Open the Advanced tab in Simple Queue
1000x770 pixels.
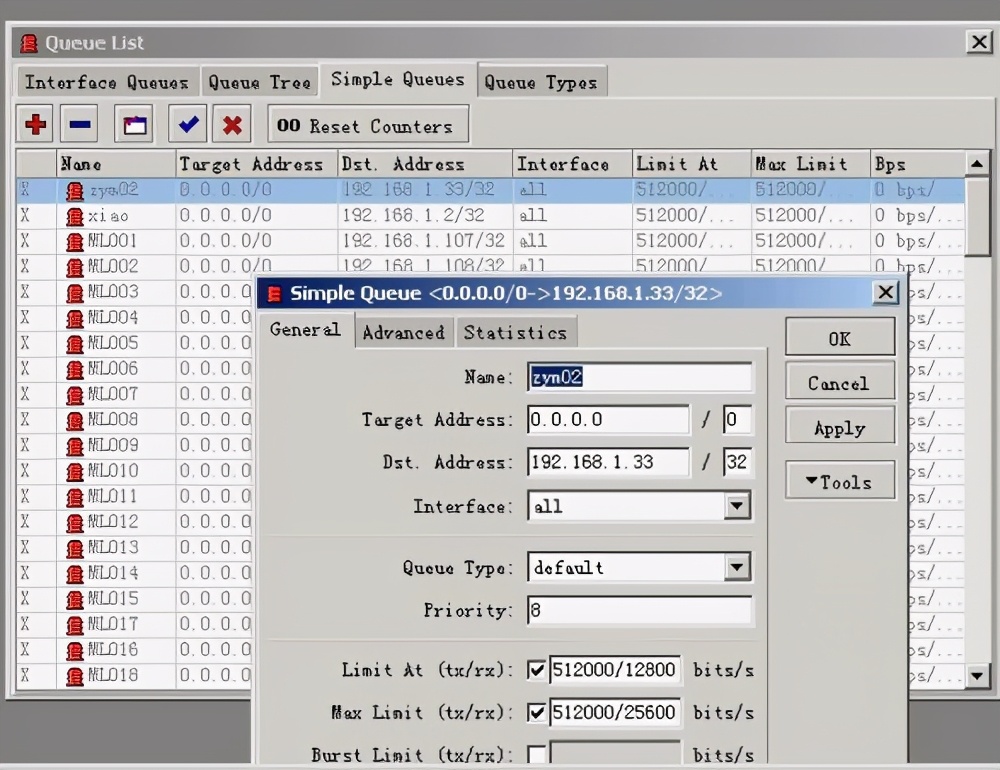[x=403, y=333]
